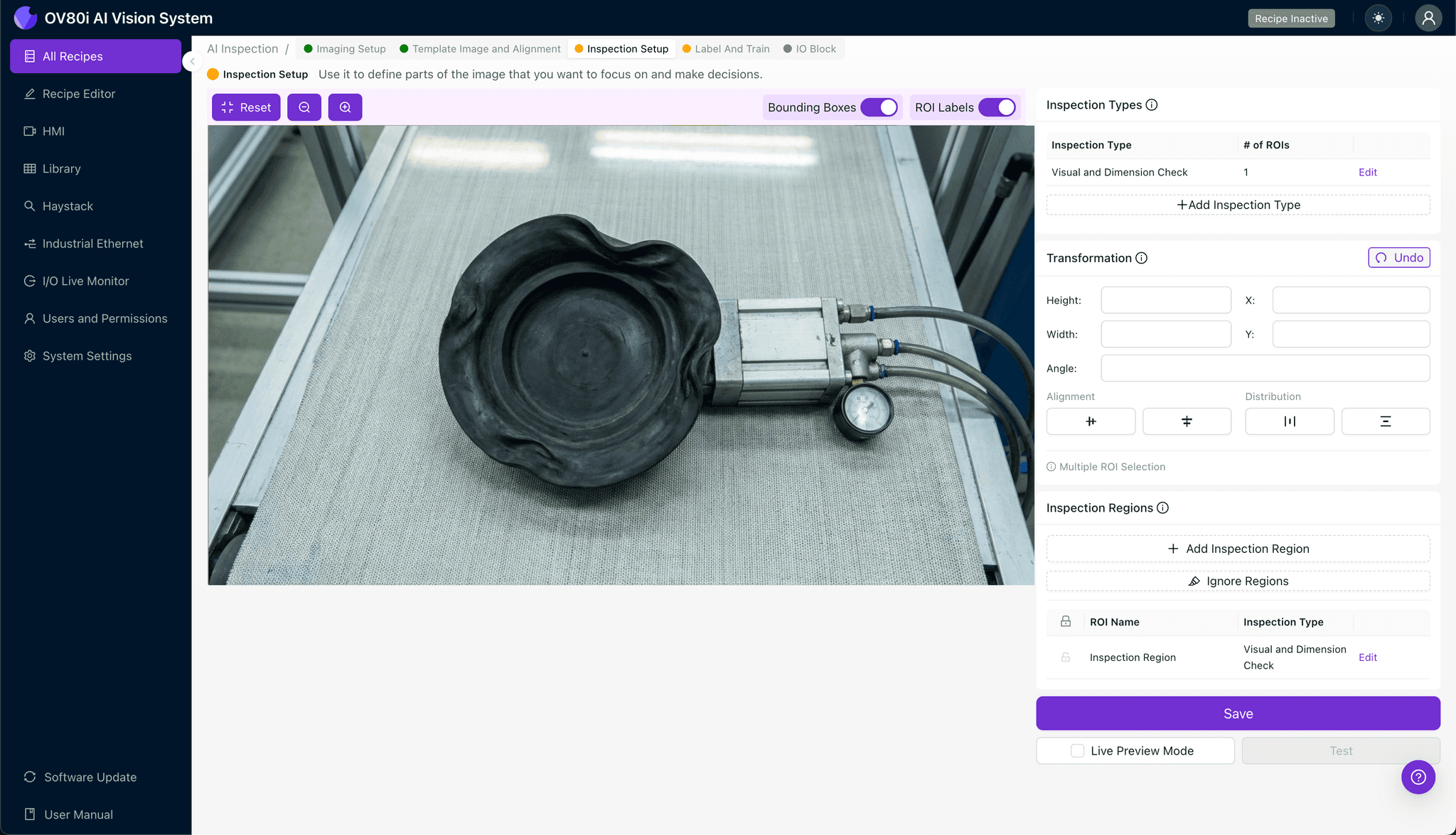This screenshot has width=1456, height=835.
Task: Enable the Live Preview Mode checkbox
Action: pos(1078,751)
